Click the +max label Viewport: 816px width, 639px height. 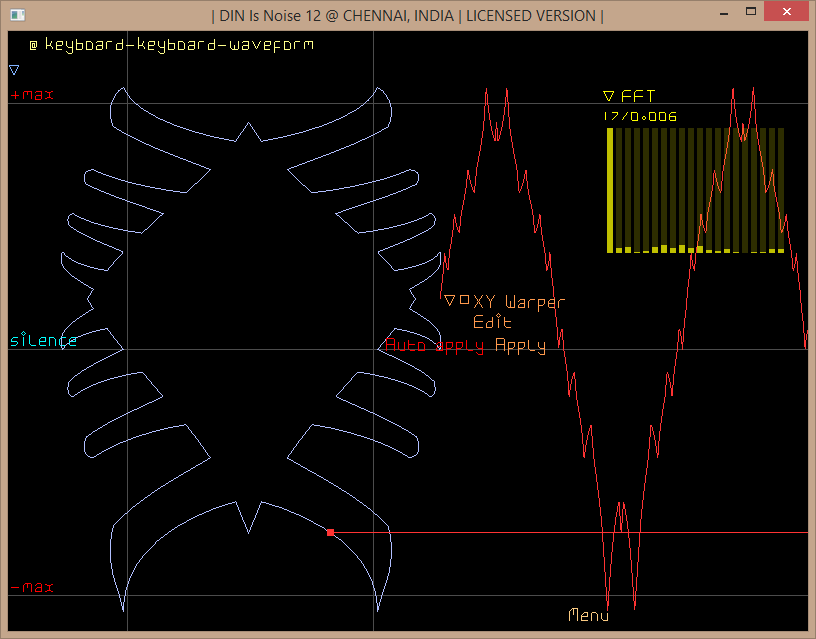tap(31, 95)
